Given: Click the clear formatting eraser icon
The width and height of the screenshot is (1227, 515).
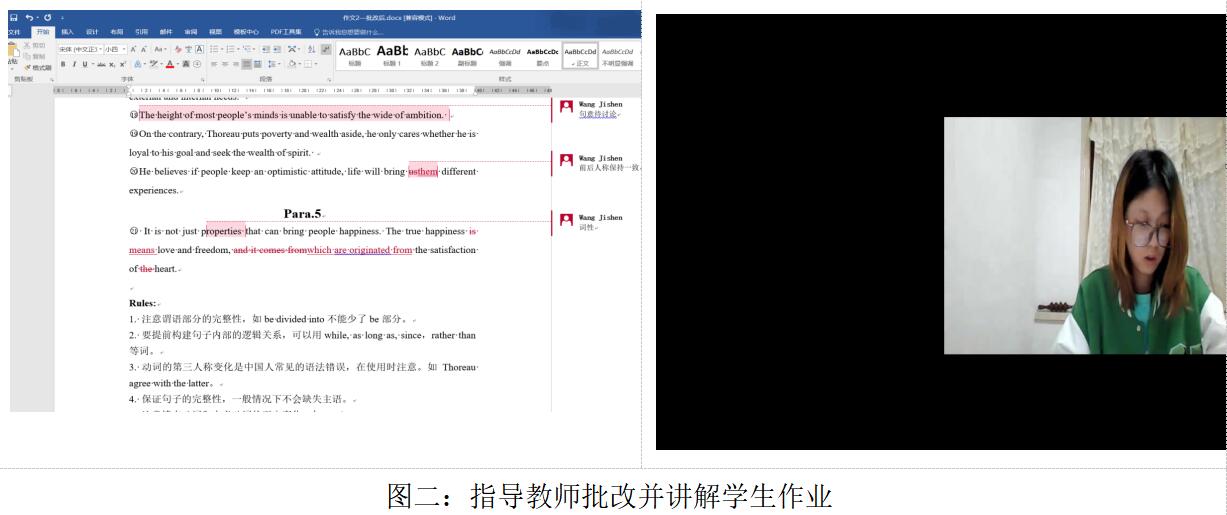Looking at the screenshot, I should pos(177,49).
